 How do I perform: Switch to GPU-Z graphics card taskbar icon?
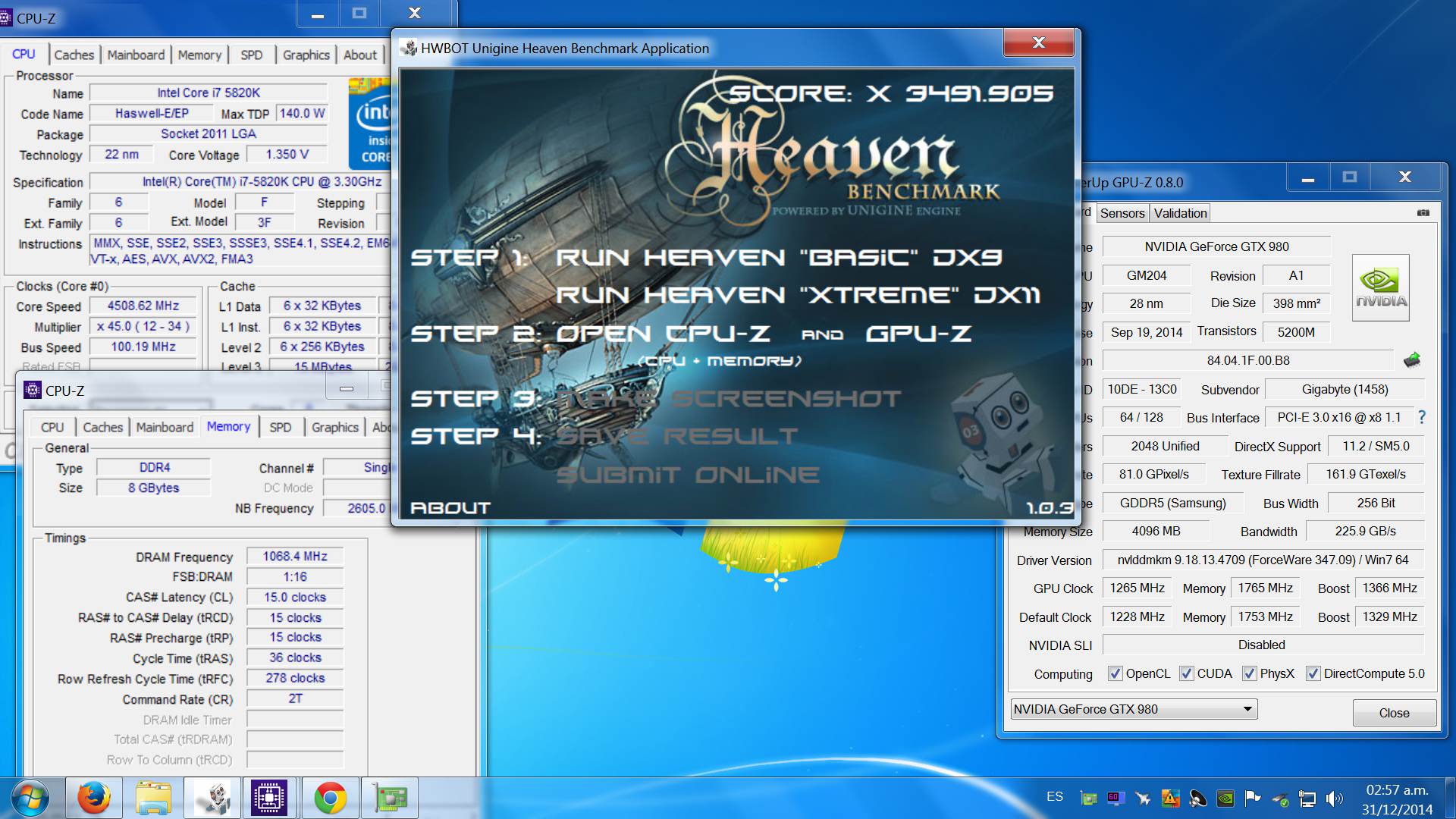[390, 798]
